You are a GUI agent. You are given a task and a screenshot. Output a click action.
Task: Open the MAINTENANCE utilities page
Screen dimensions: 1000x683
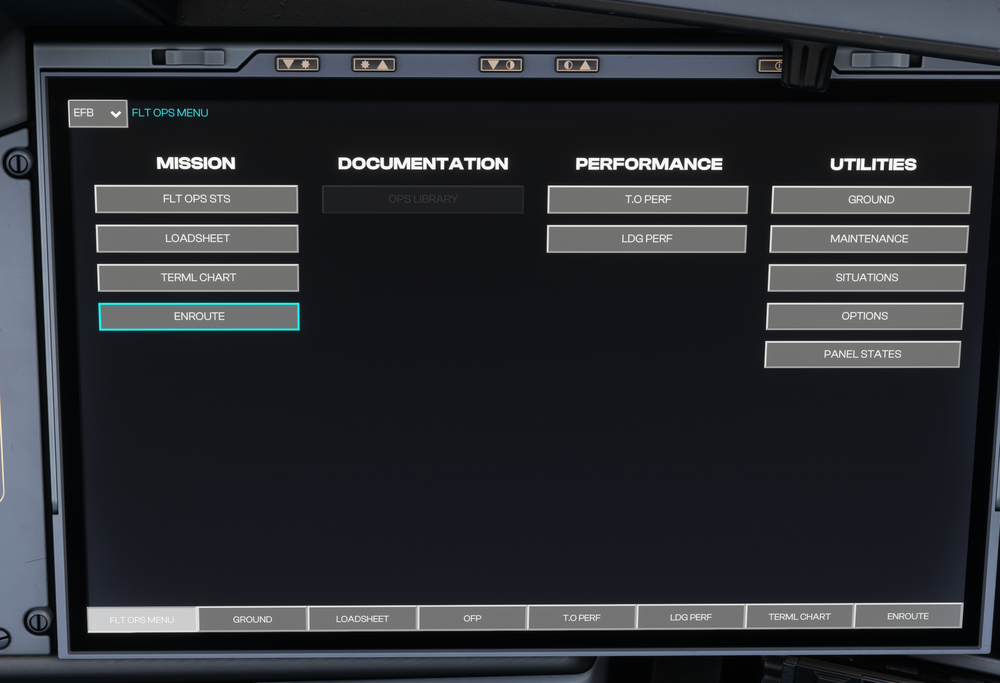[x=868, y=239]
